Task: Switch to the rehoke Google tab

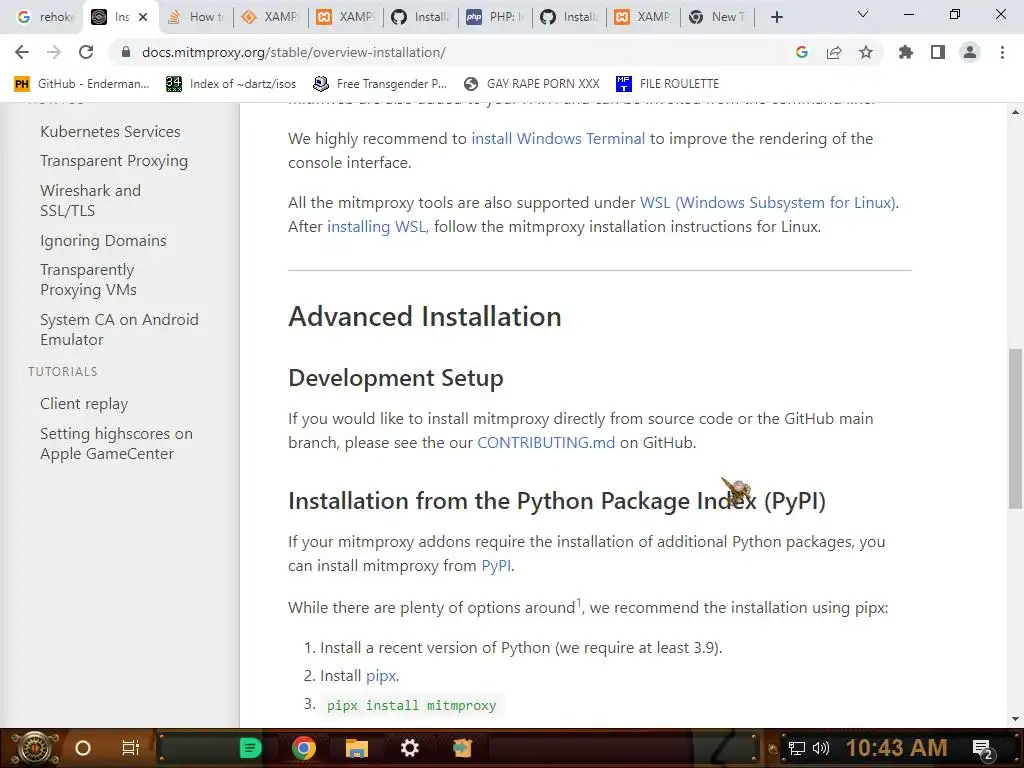Action: (44, 17)
